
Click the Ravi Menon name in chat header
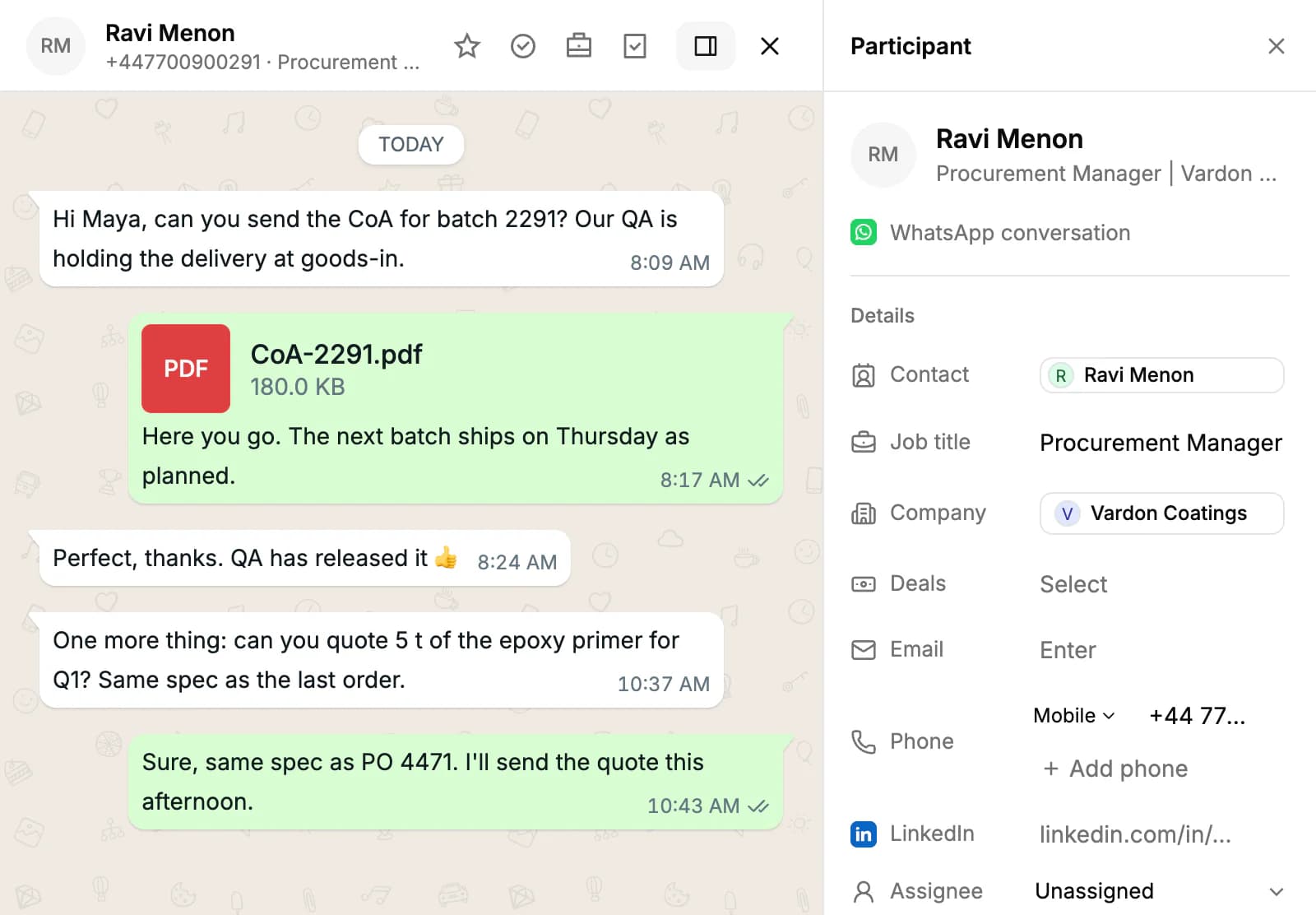[170, 33]
